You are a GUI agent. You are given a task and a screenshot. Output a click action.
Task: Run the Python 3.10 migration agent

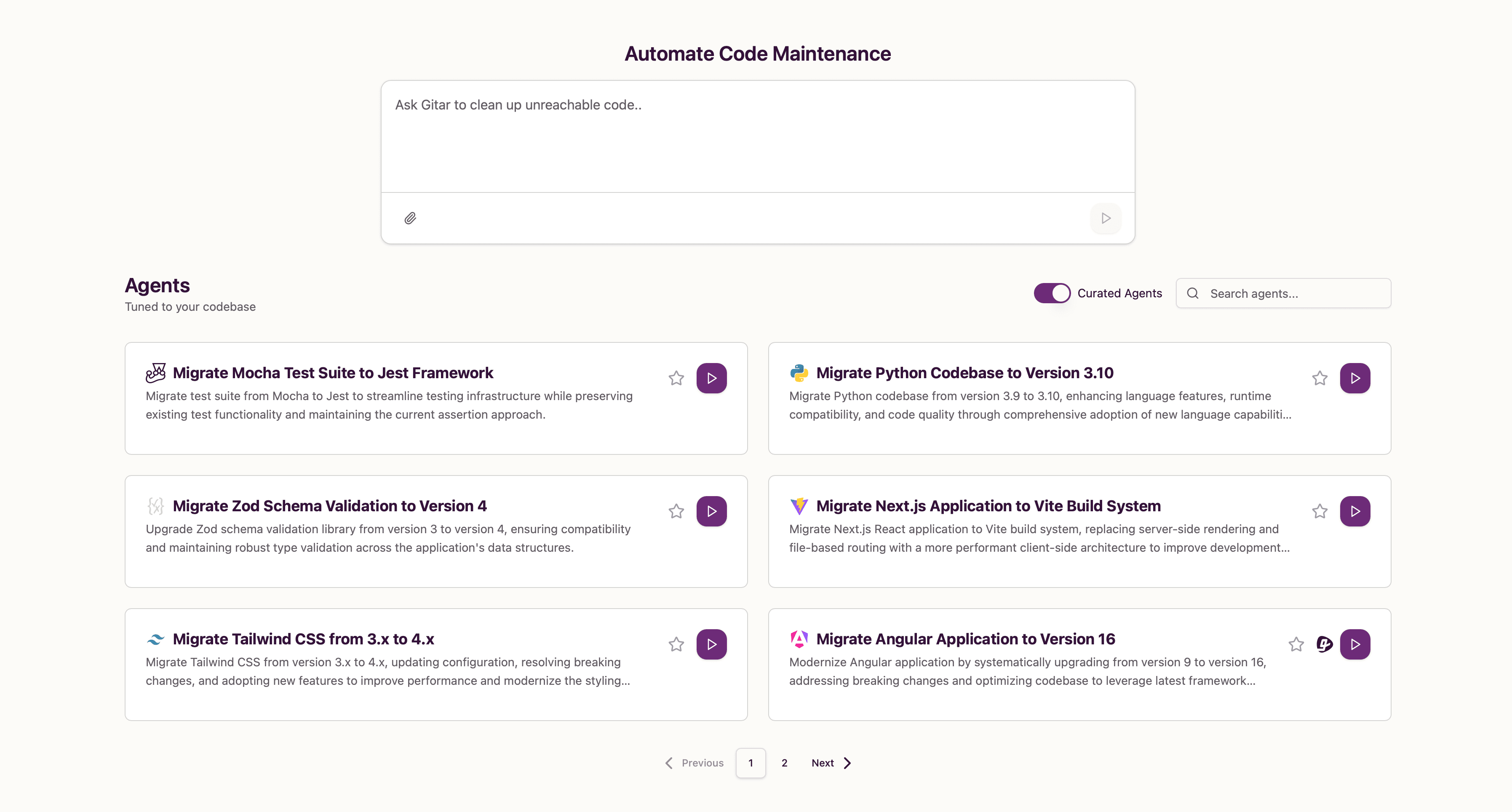click(1355, 378)
